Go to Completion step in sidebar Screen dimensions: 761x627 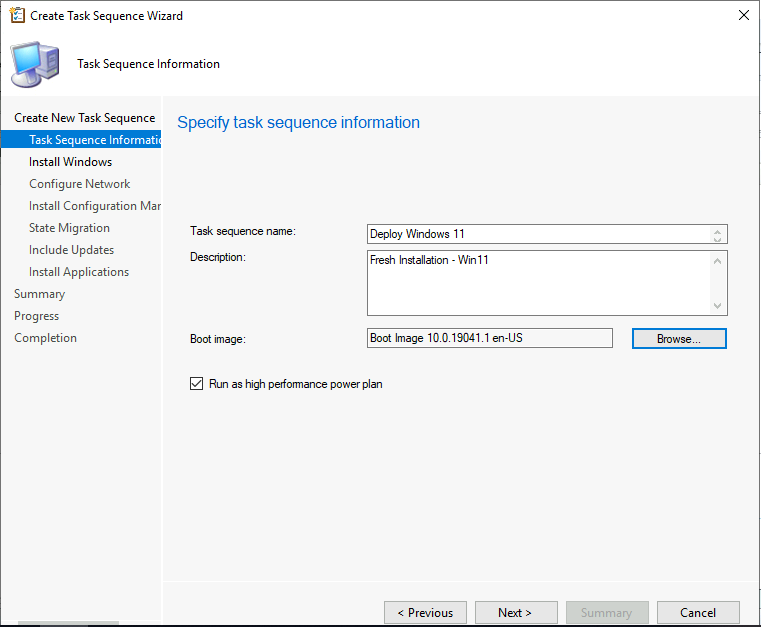(x=46, y=338)
